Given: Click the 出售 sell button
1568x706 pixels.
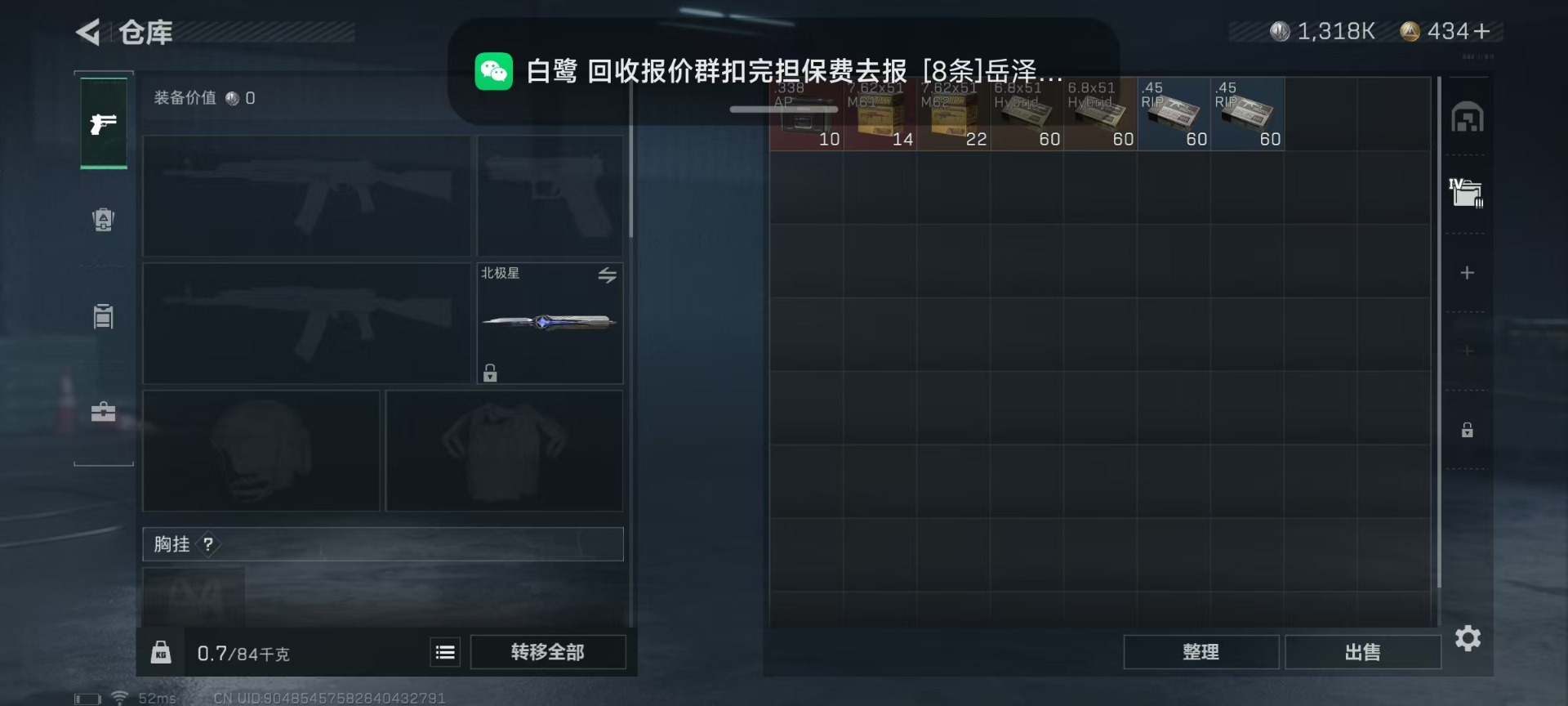Looking at the screenshot, I should (x=1362, y=652).
